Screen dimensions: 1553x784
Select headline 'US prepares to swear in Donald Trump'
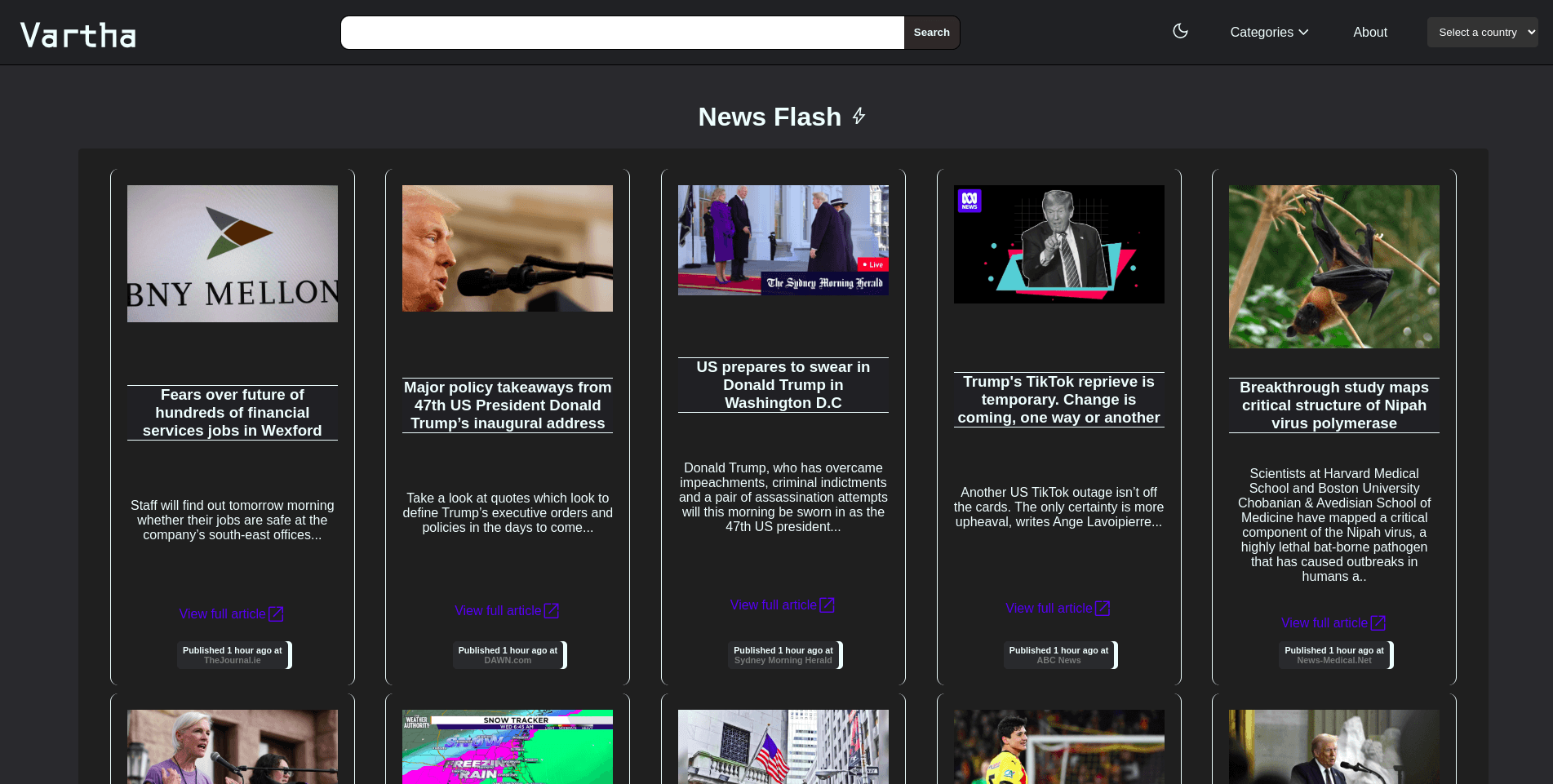(783, 385)
